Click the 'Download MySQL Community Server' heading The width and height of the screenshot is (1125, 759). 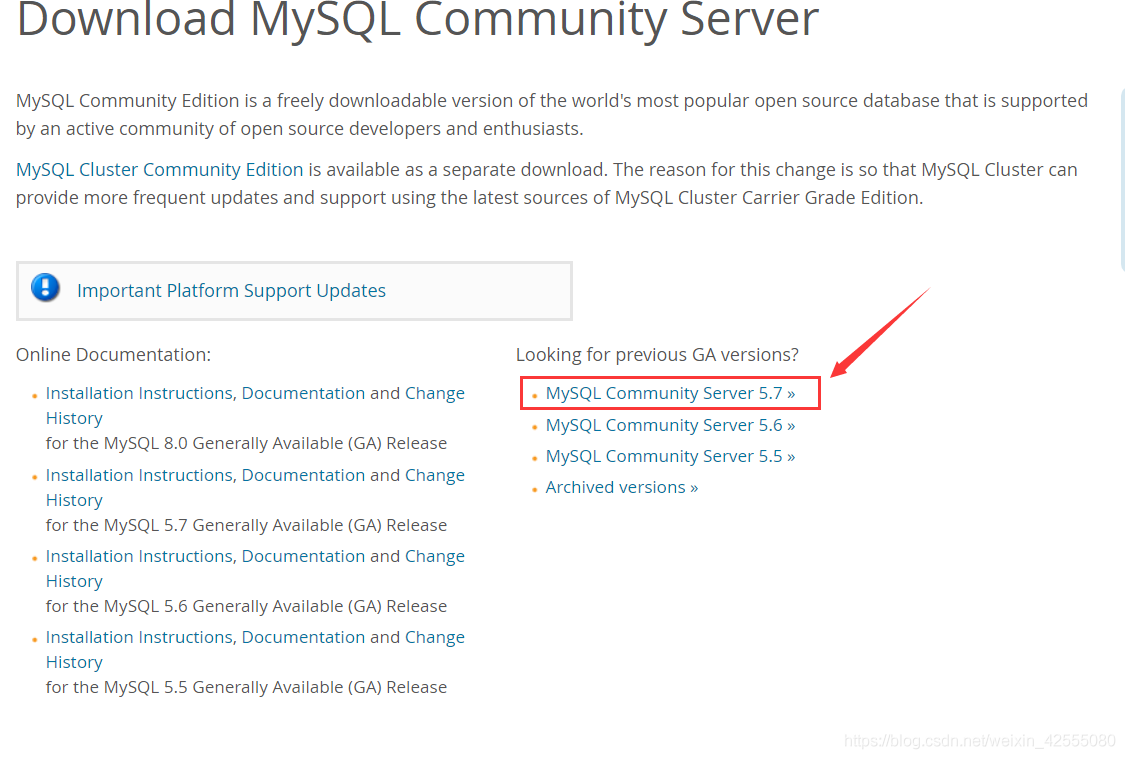pos(418,20)
